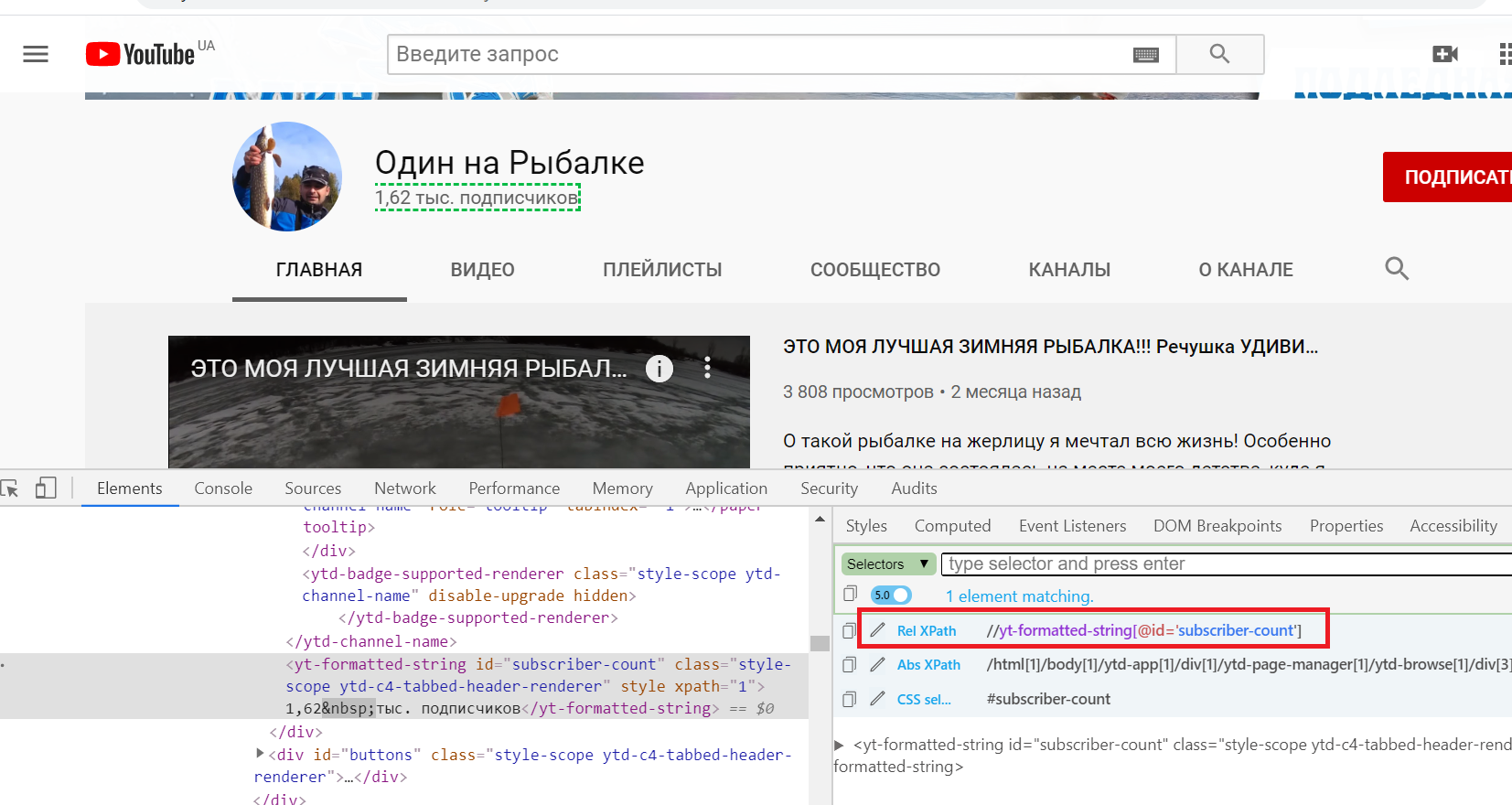This screenshot has width=1512, height=805.
Task: Toggle the device toolbar icon
Action: [46, 488]
